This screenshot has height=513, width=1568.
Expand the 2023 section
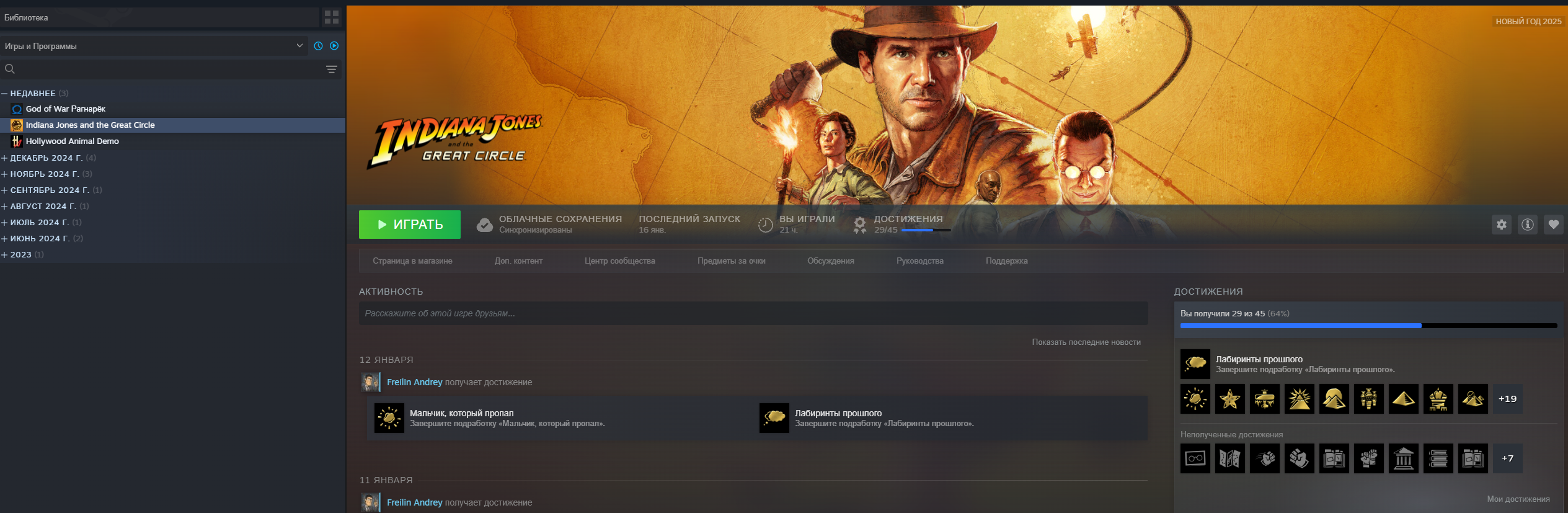pyautogui.click(x=4, y=255)
